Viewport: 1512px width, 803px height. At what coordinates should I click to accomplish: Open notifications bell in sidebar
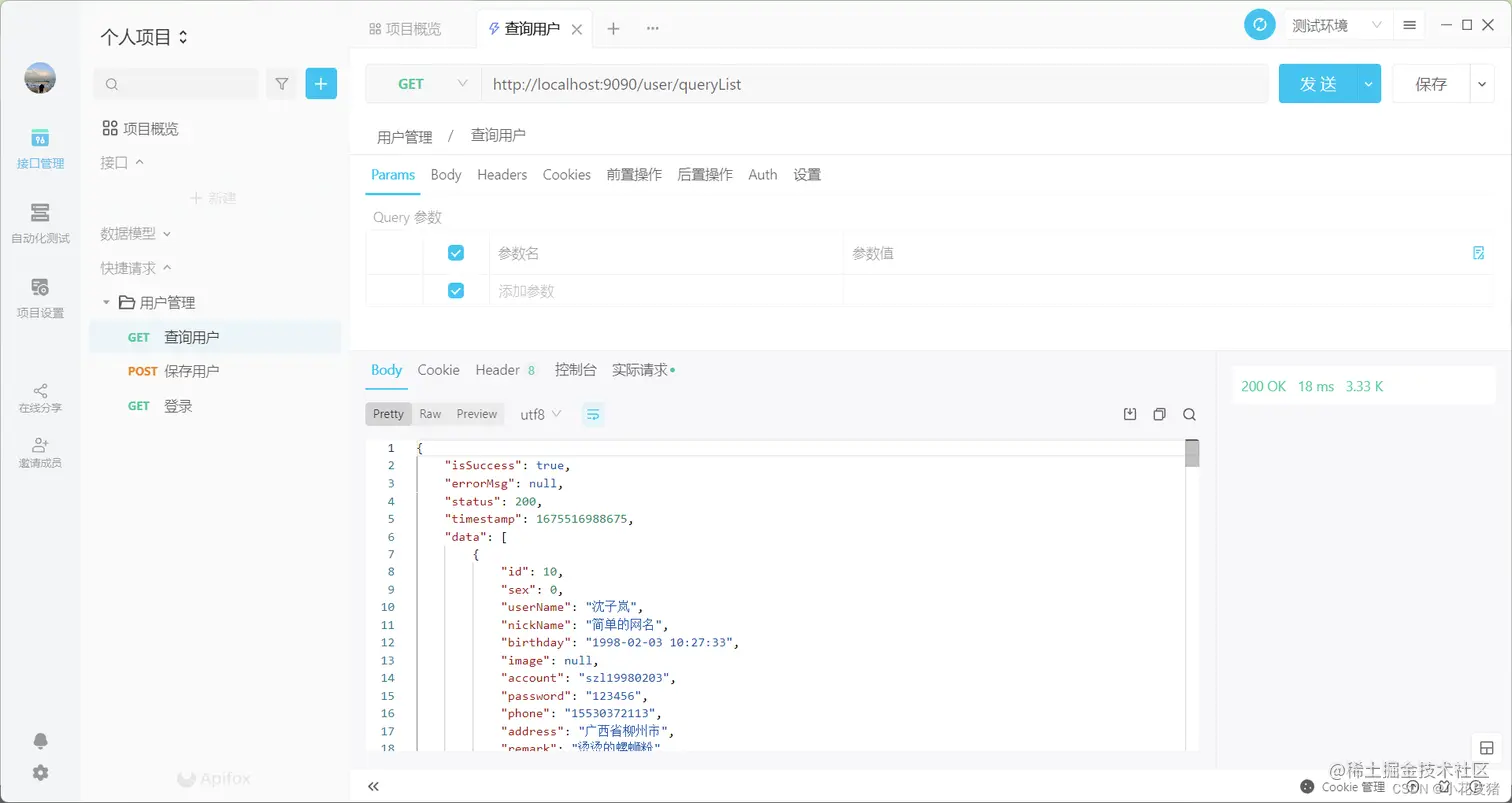(x=40, y=741)
